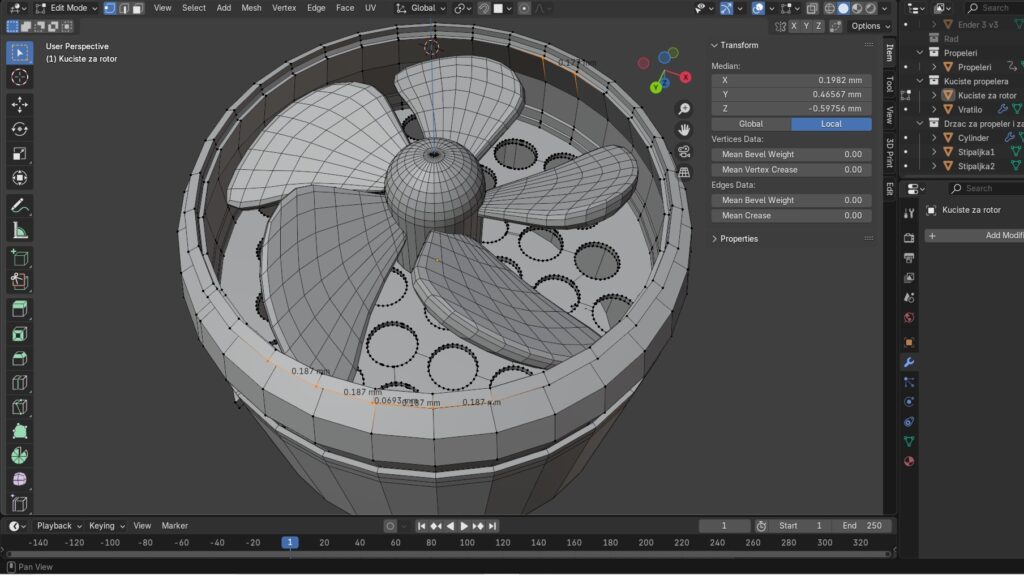Open the Mesh menu

pos(251,8)
